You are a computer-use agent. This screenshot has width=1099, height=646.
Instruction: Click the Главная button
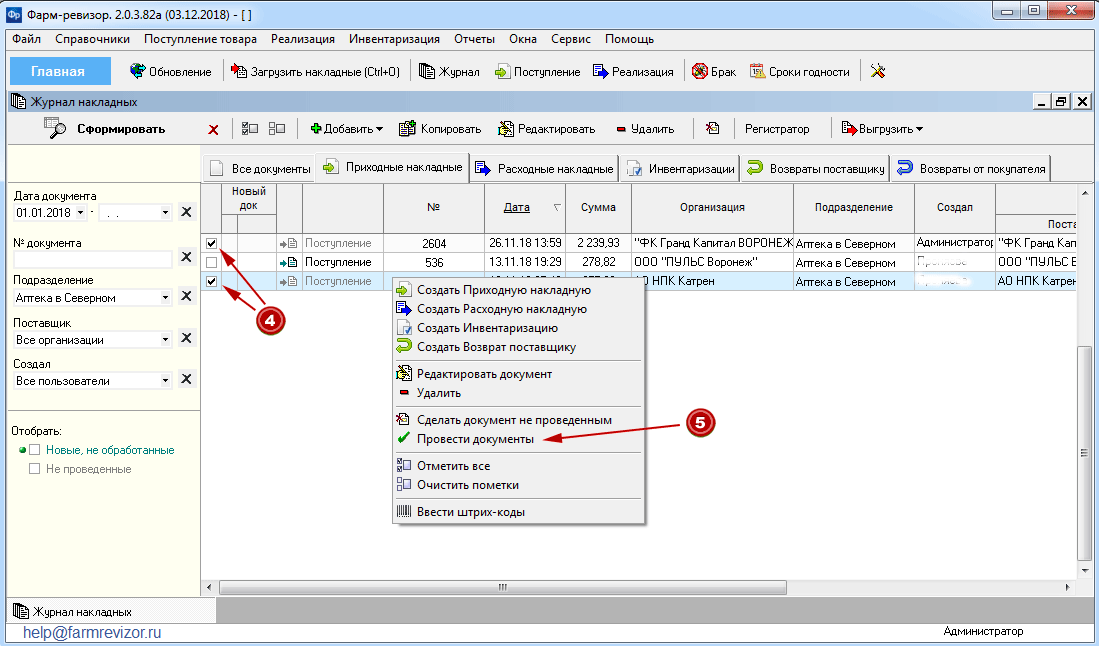60,71
